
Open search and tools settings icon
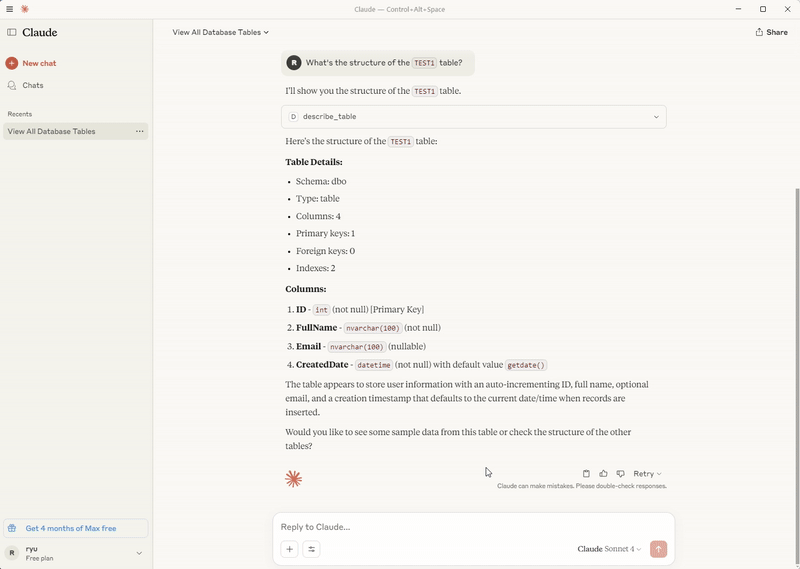[x=311, y=549]
